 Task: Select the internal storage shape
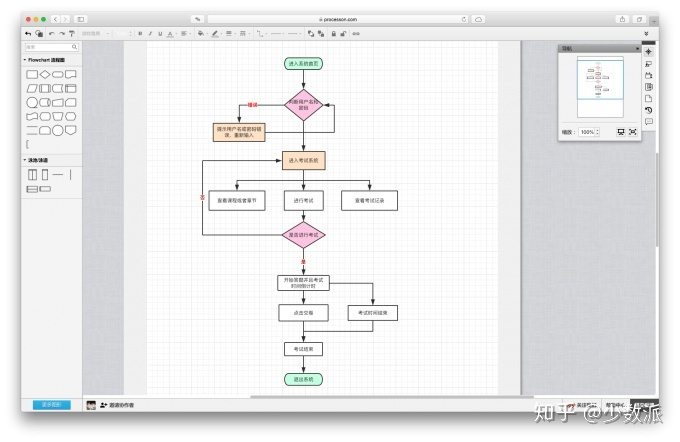tap(71, 88)
